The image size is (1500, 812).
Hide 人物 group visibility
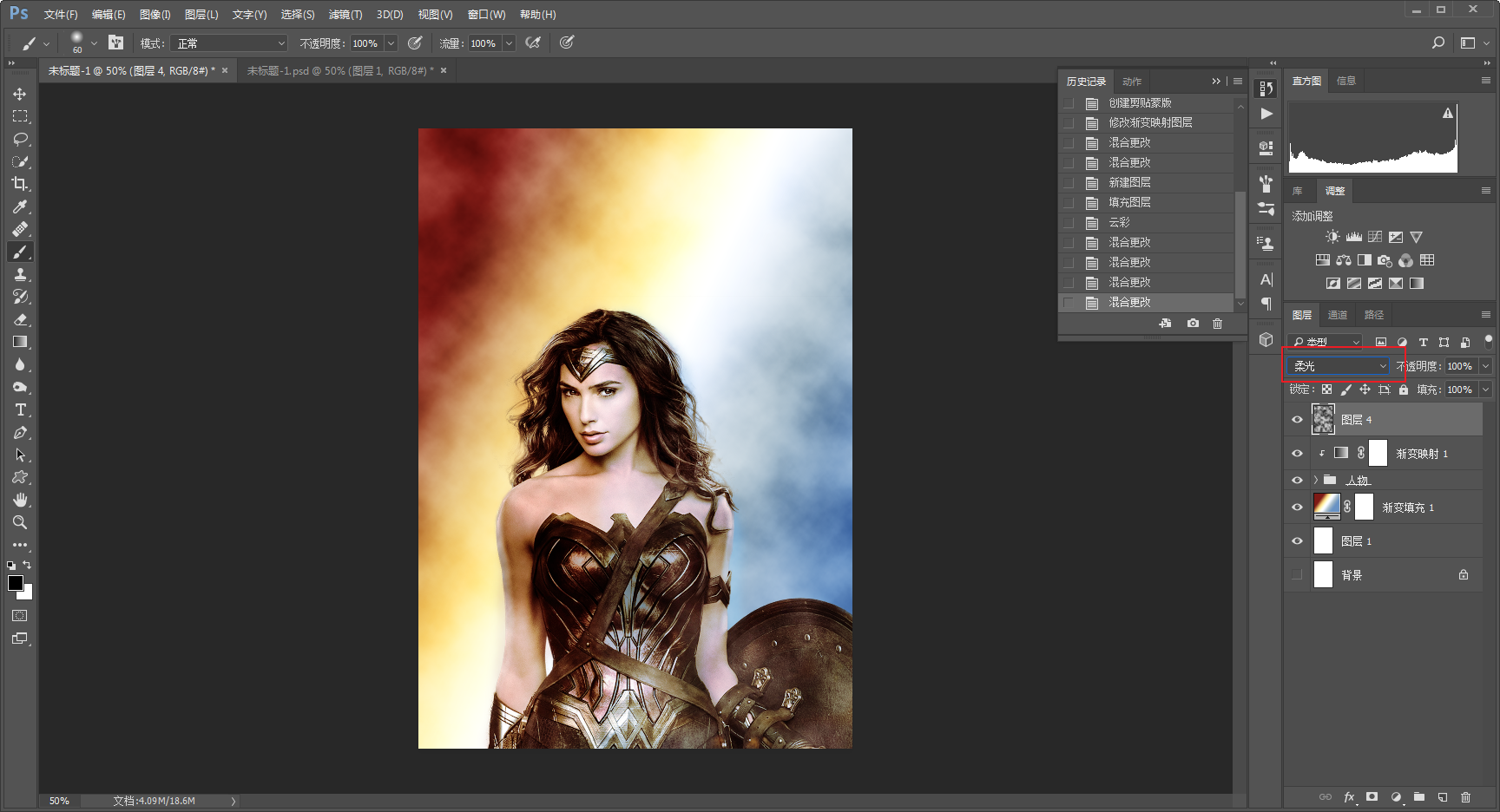pos(1297,480)
